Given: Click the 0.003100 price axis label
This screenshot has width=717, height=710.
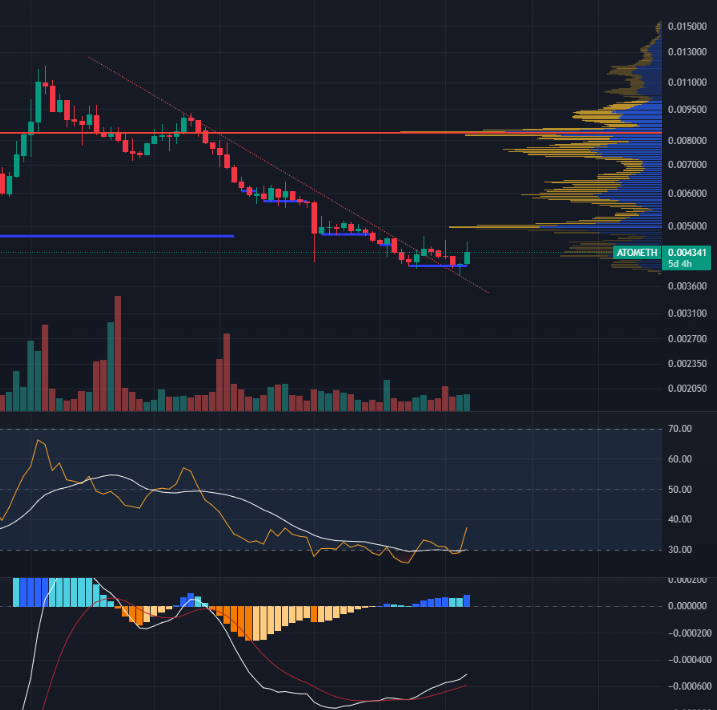Looking at the screenshot, I should pos(687,314).
